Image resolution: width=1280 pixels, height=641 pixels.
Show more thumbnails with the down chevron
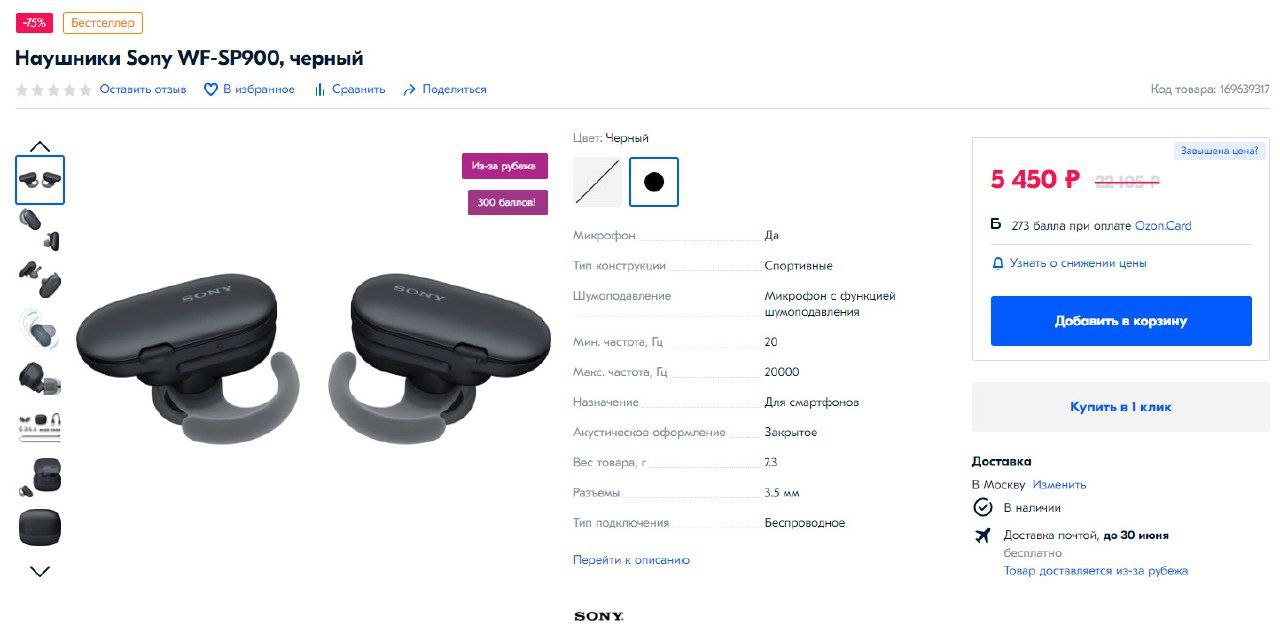(40, 572)
